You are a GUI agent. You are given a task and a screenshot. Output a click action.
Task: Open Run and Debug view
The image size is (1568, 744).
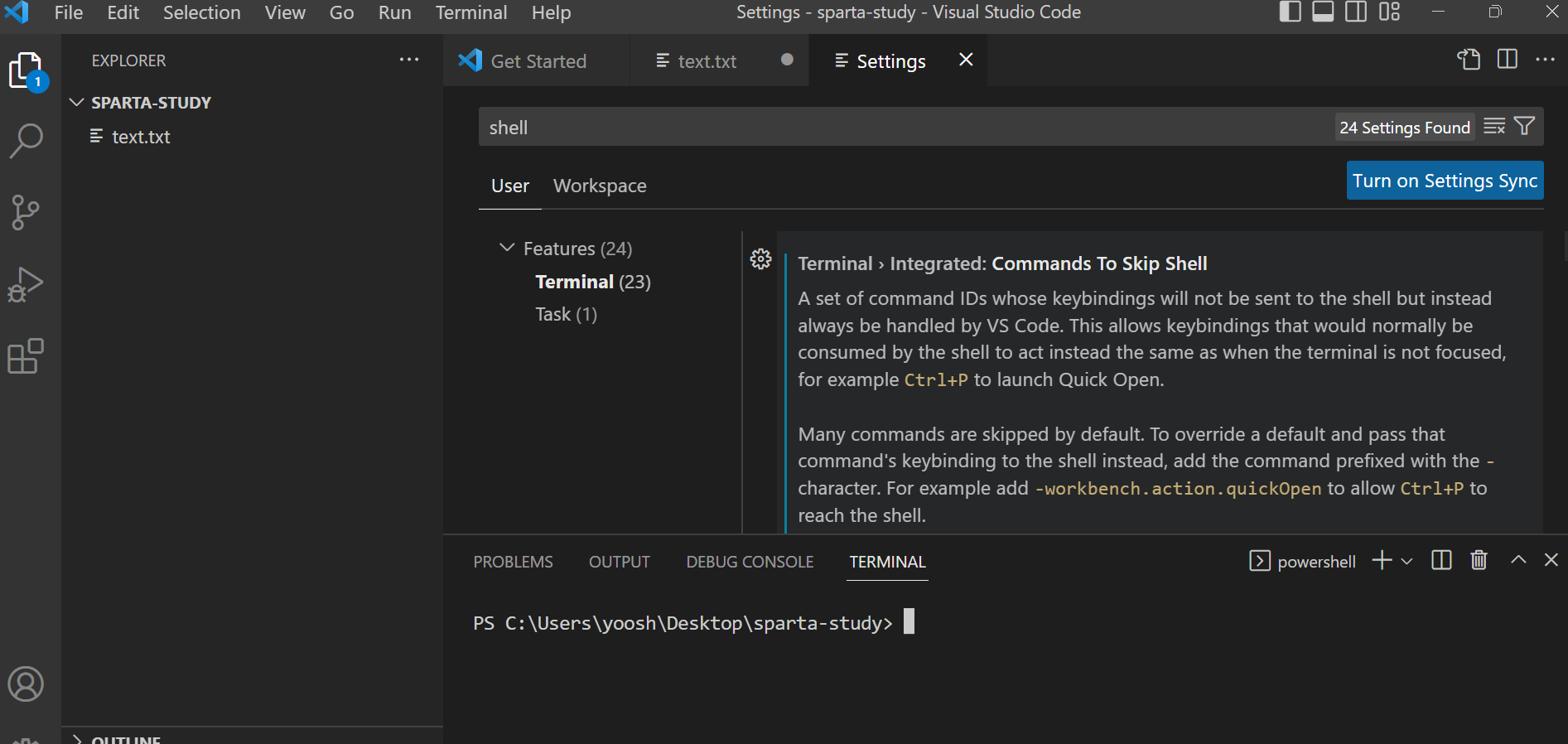[27, 284]
